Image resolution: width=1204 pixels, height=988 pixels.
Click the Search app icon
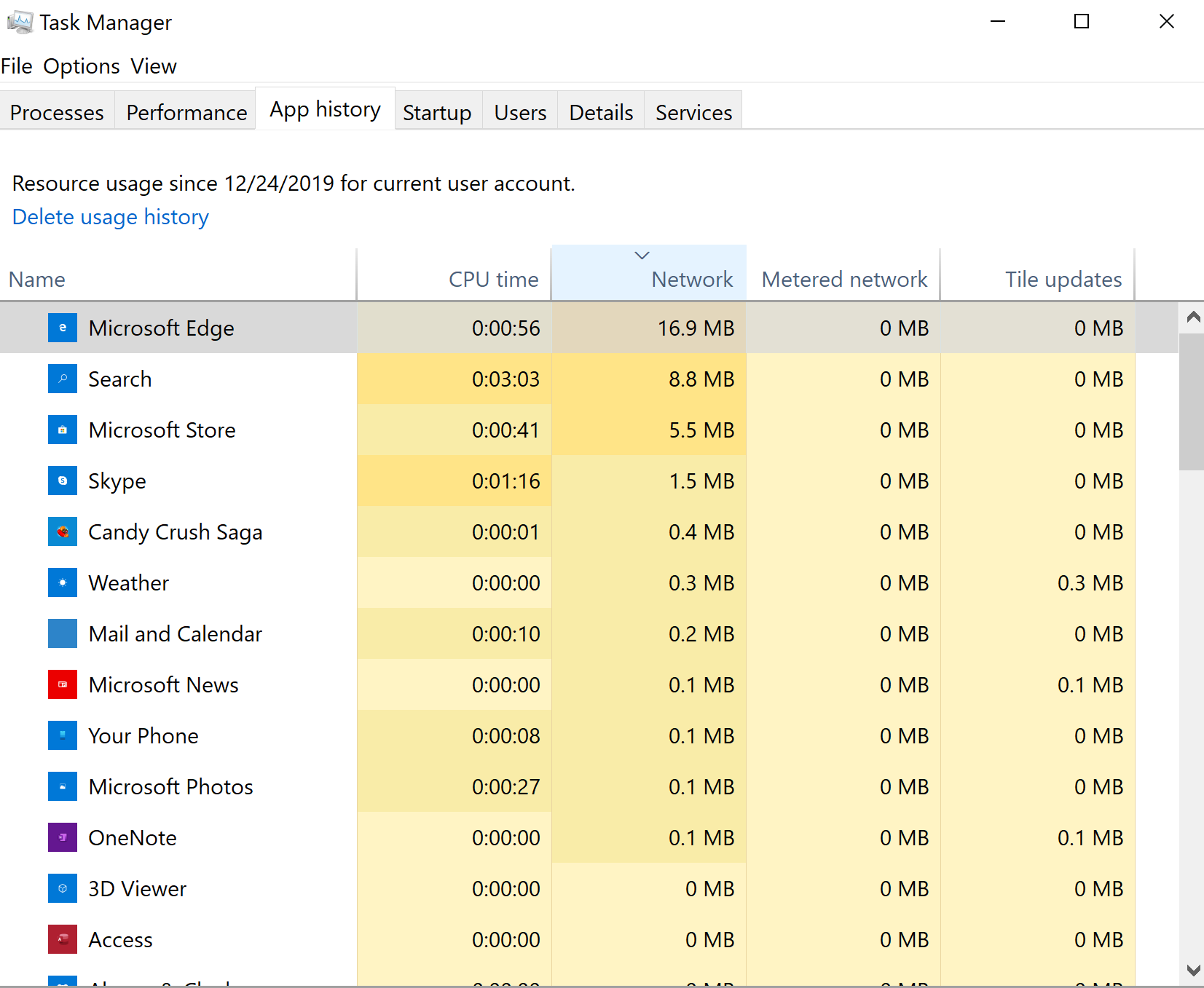(x=63, y=379)
